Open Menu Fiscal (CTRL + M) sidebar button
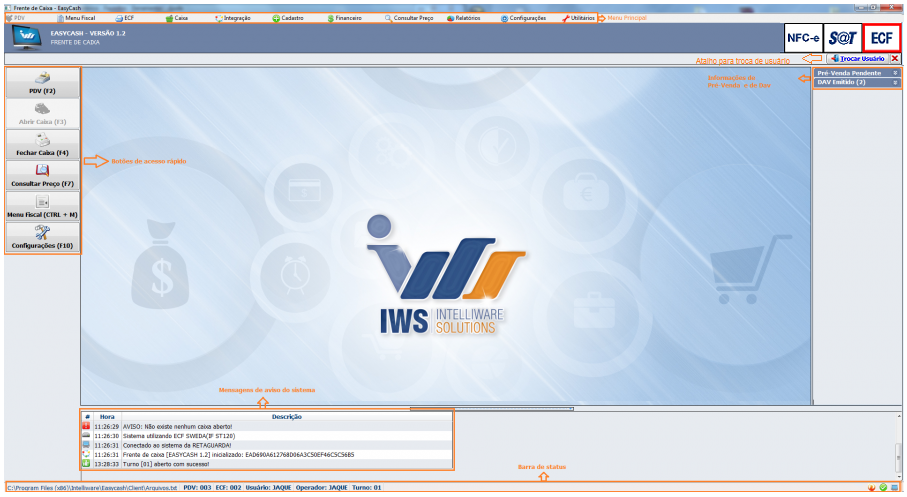 [x=41, y=207]
